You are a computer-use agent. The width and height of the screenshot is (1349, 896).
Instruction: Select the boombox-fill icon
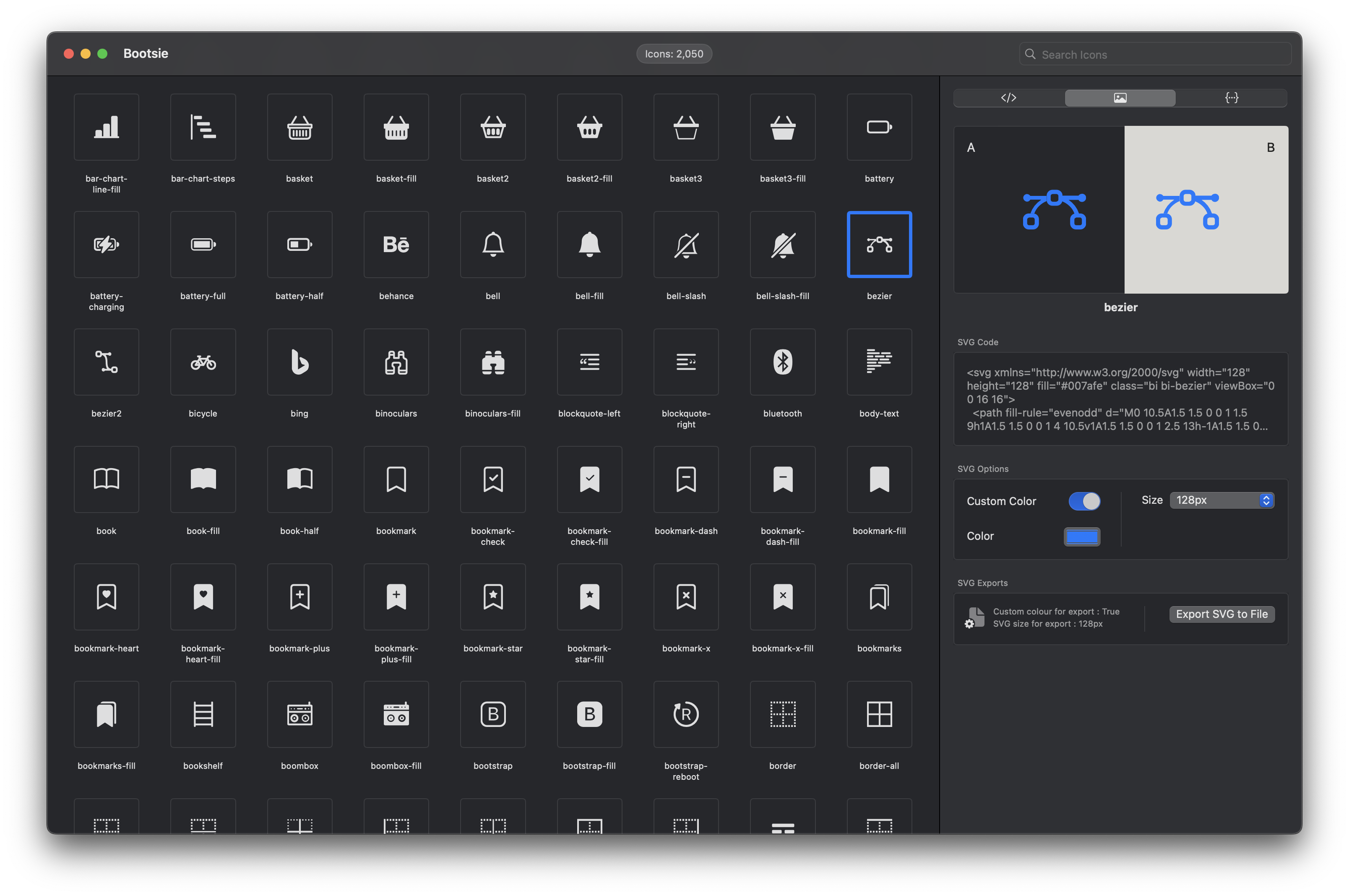point(396,714)
